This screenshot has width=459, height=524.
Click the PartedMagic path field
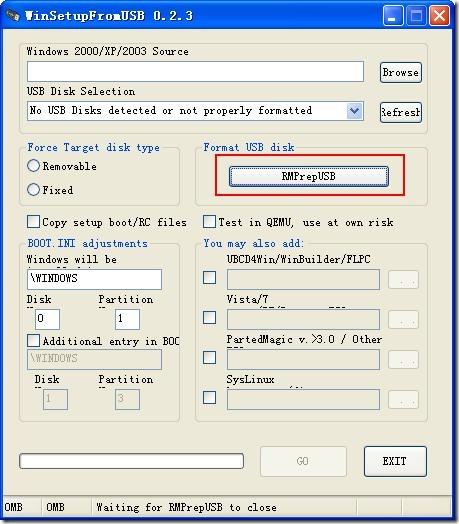[303, 360]
